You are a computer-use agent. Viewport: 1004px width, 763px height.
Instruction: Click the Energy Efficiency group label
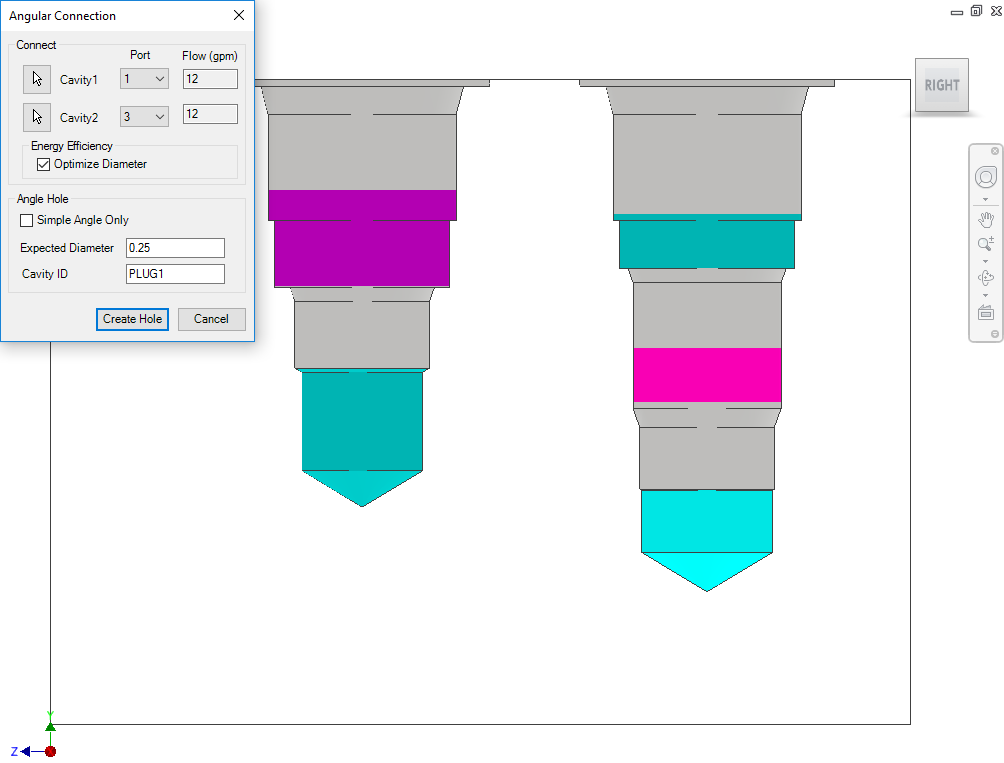click(72, 146)
